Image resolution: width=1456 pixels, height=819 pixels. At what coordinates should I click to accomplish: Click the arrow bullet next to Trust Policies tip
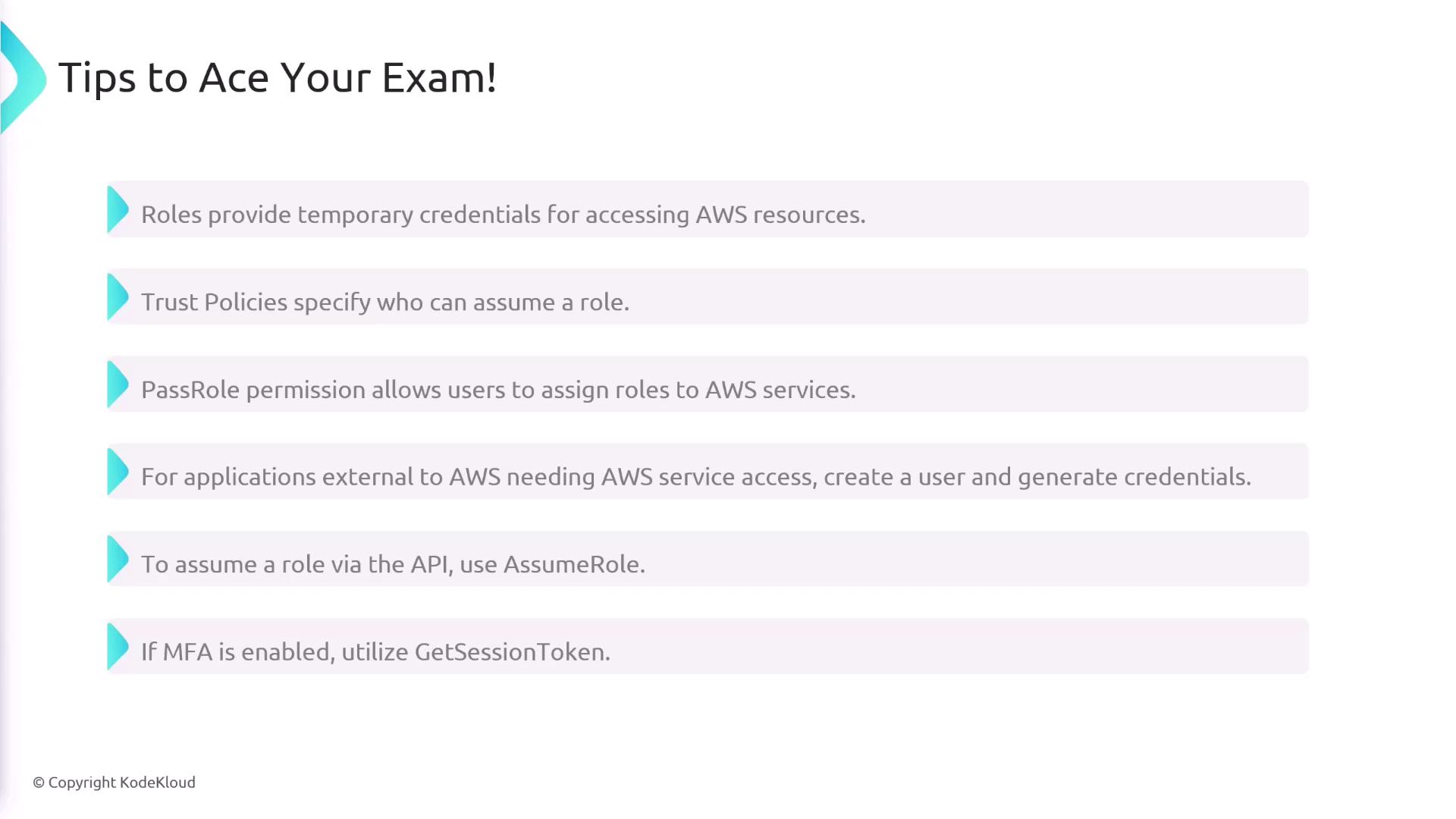point(118,297)
